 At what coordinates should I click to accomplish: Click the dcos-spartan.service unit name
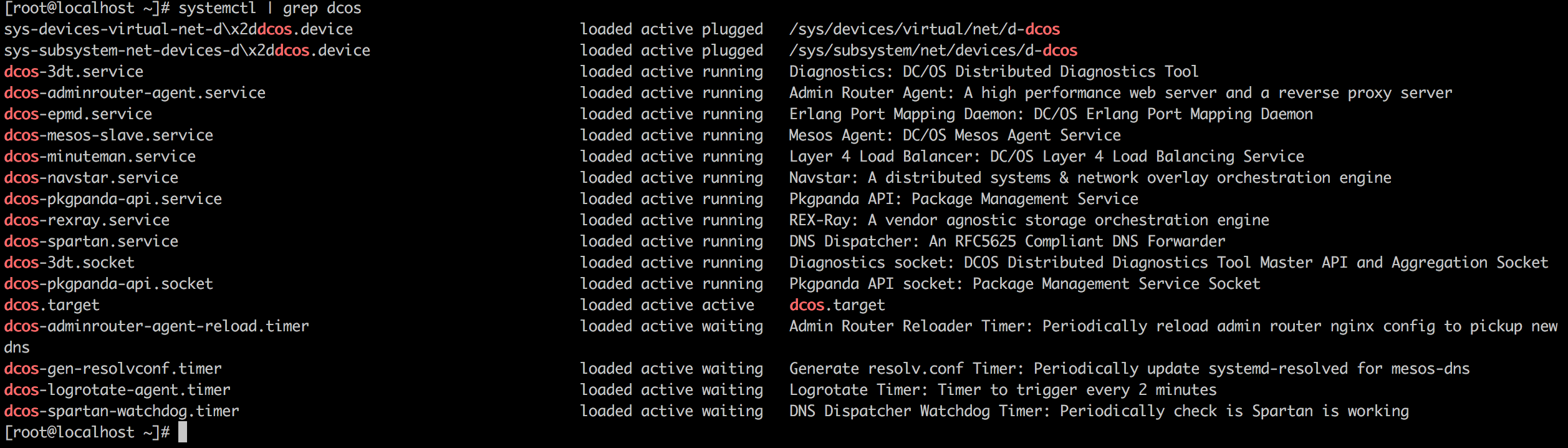coord(91,241)
